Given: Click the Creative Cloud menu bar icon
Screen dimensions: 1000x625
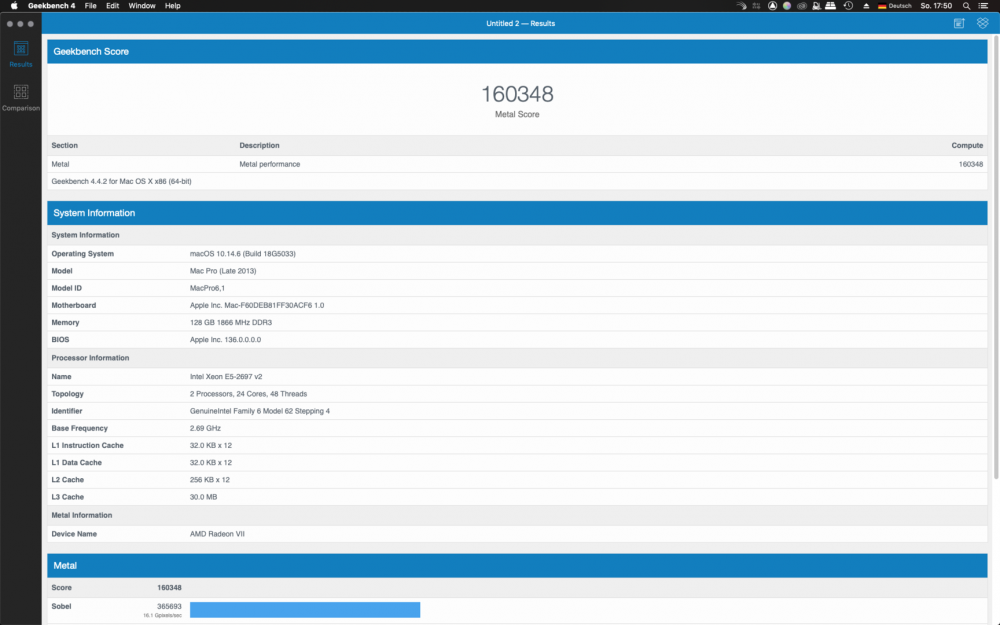Looking at the screenshot, I should coord(802,6).
